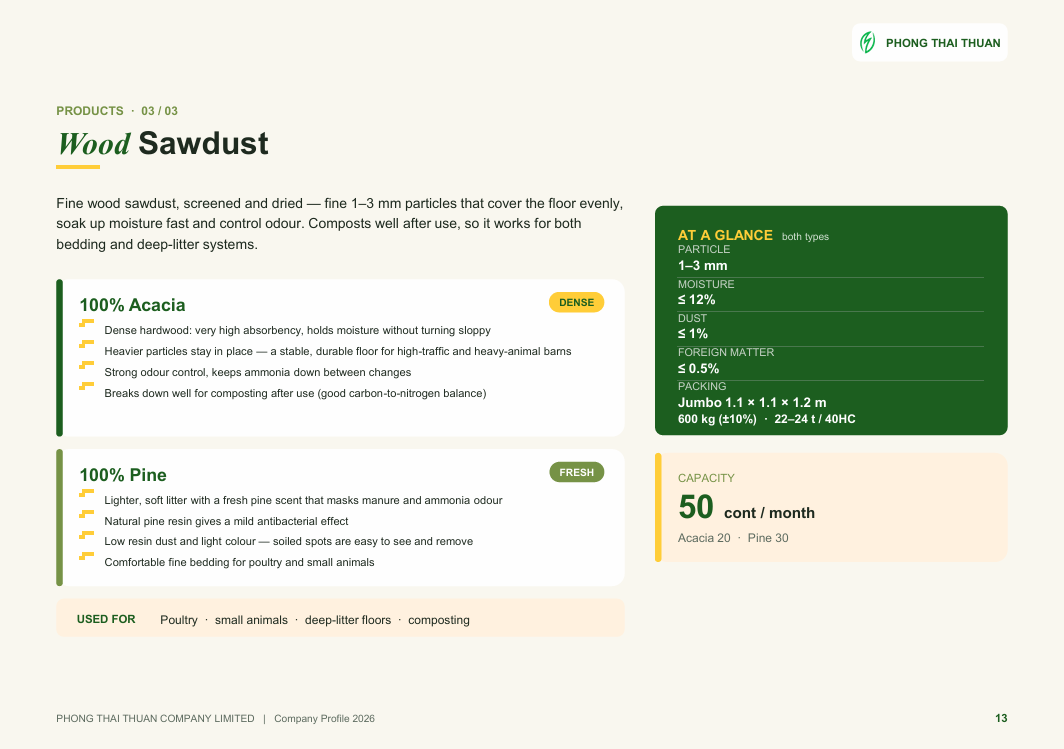Image resolution: width=1064 pixels, height=749 pixels.
Task: Click the bullet icon beside 'Natural pine resin'
Action: tap(86, 515)
